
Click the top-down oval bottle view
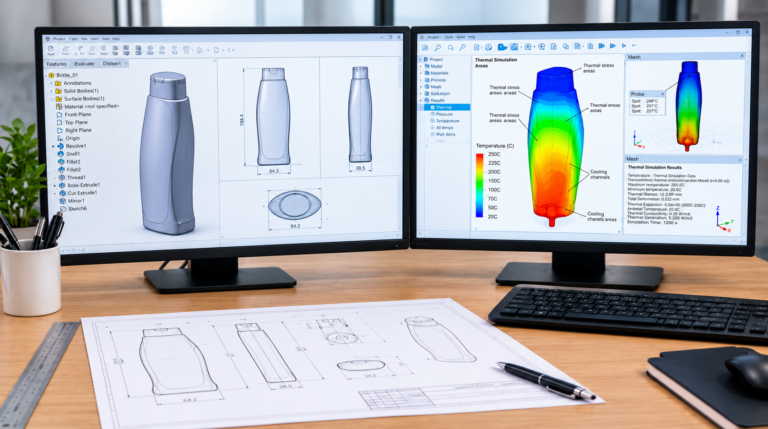(x=295, y=205)
